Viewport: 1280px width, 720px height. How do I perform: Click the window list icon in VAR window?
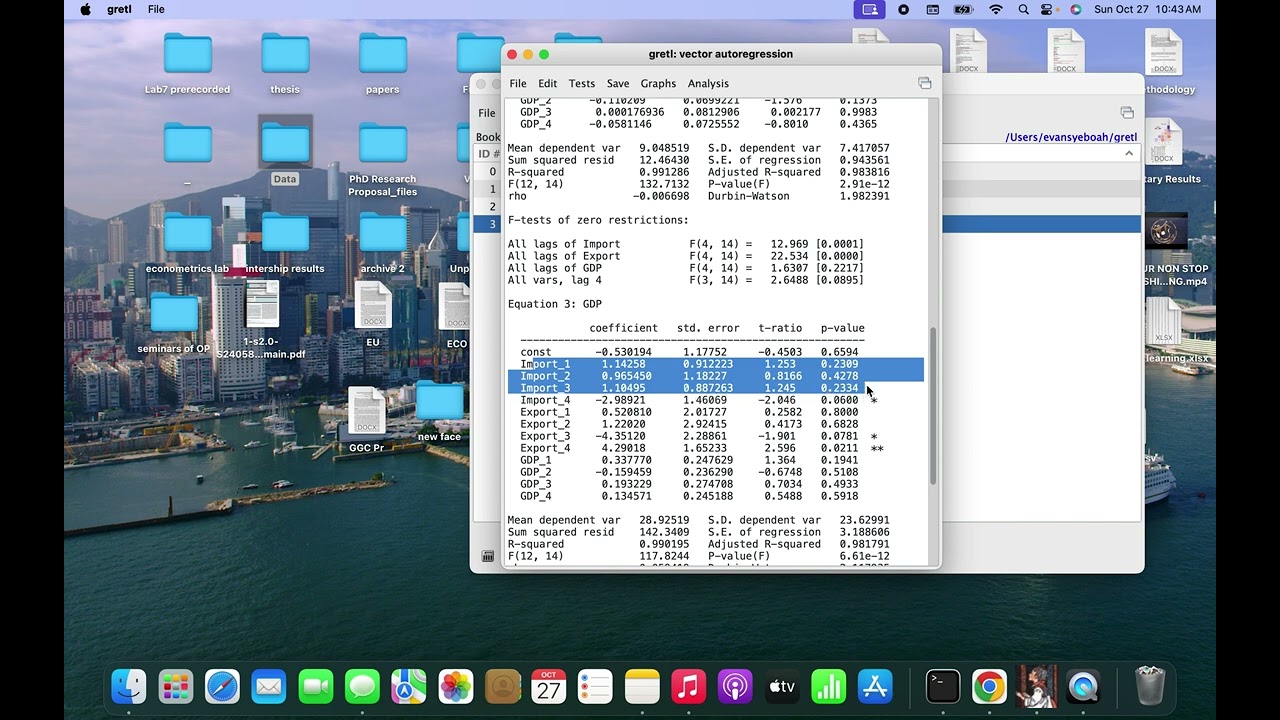coord(924,83)
